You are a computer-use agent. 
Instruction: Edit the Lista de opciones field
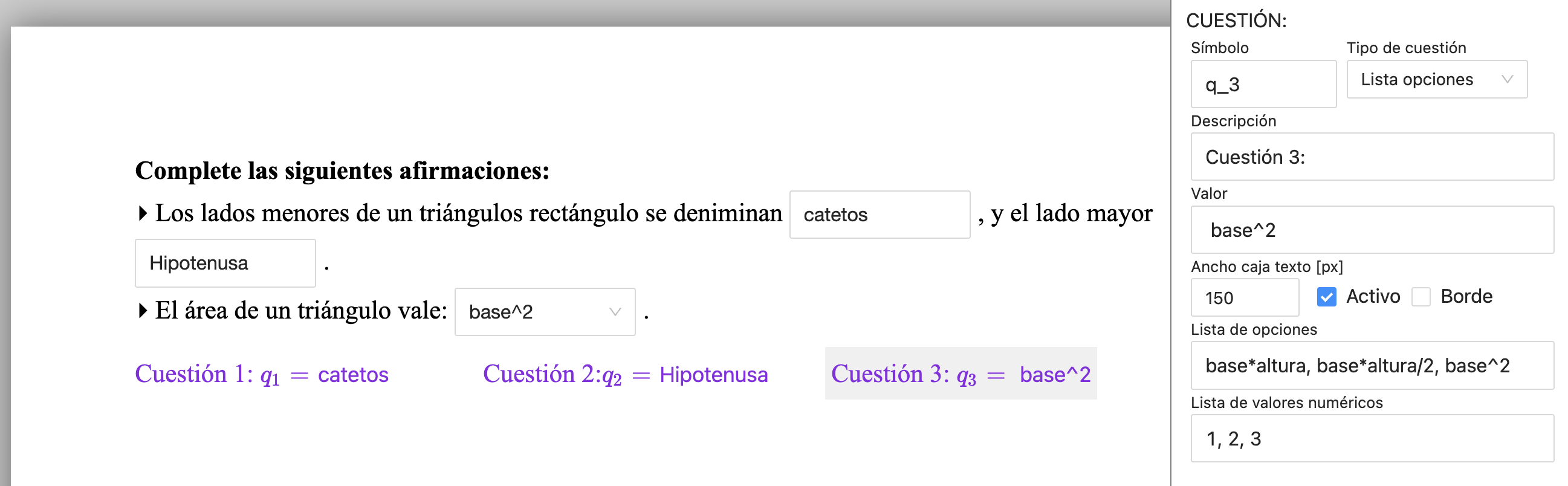[1372, 366]
